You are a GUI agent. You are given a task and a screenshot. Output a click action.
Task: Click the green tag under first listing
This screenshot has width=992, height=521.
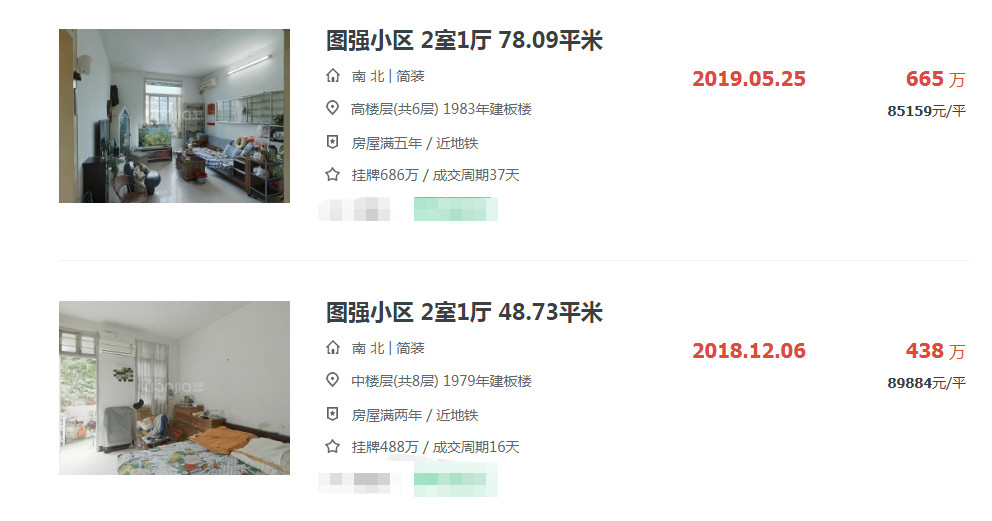[456, 209]
